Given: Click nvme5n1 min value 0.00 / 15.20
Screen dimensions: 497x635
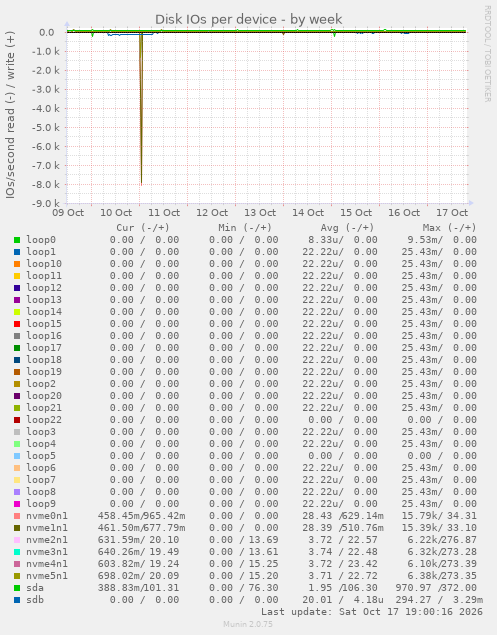Looking at the screenshot, I should [243, 576].
